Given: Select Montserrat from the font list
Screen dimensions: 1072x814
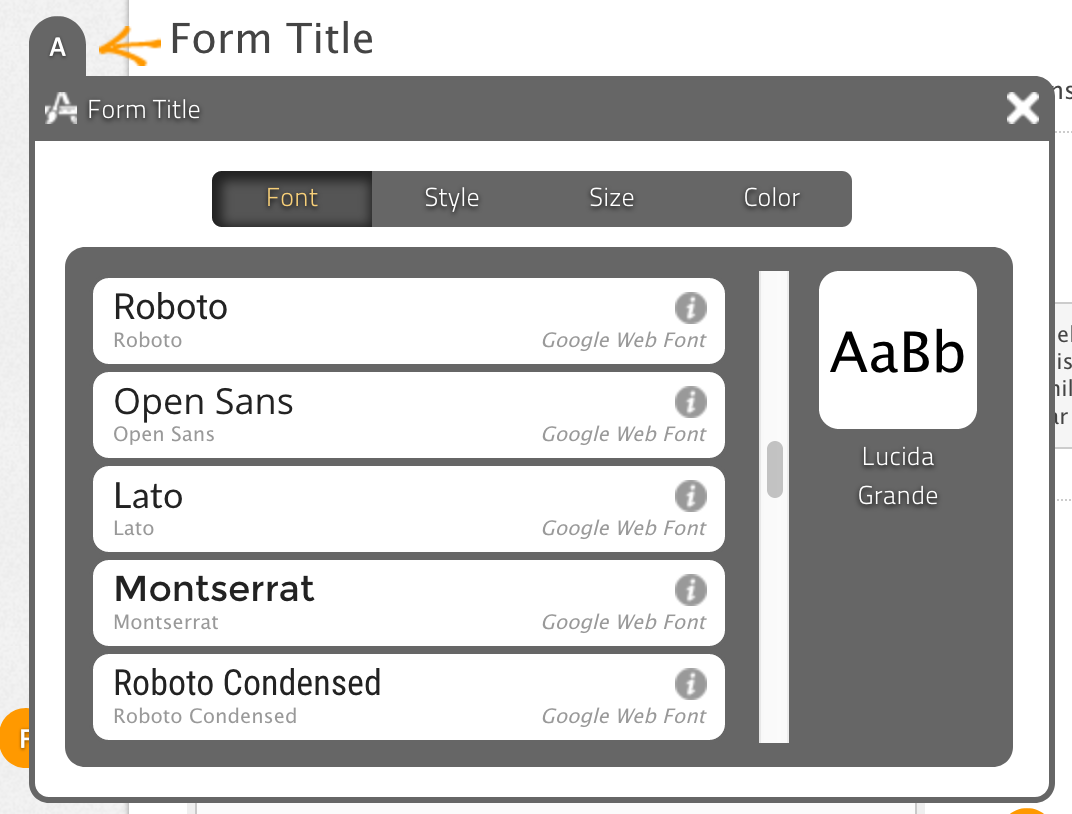Looking at the screenshot, I should pyautogui.click(x=380, y=602).
